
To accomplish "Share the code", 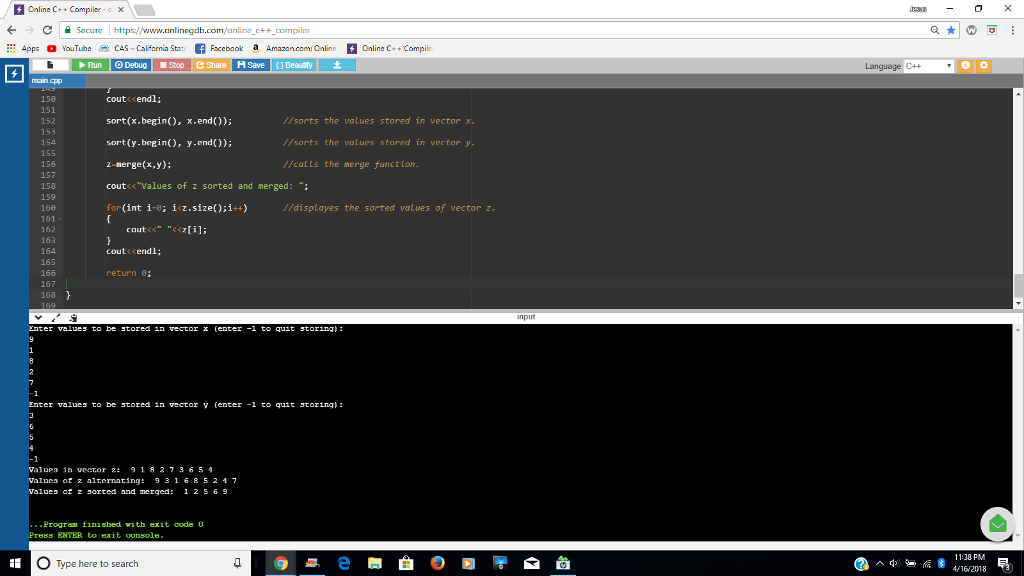I will (x=211, y=65).
